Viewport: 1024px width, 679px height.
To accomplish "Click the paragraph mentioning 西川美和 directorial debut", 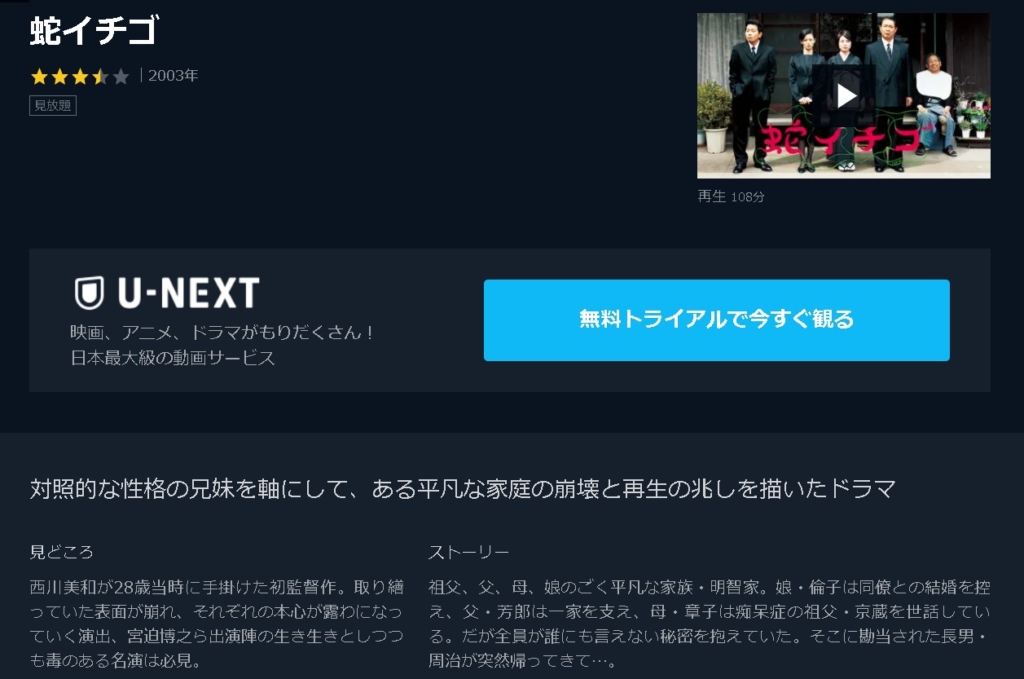I will pyautogui.click(x=217, y=624).
